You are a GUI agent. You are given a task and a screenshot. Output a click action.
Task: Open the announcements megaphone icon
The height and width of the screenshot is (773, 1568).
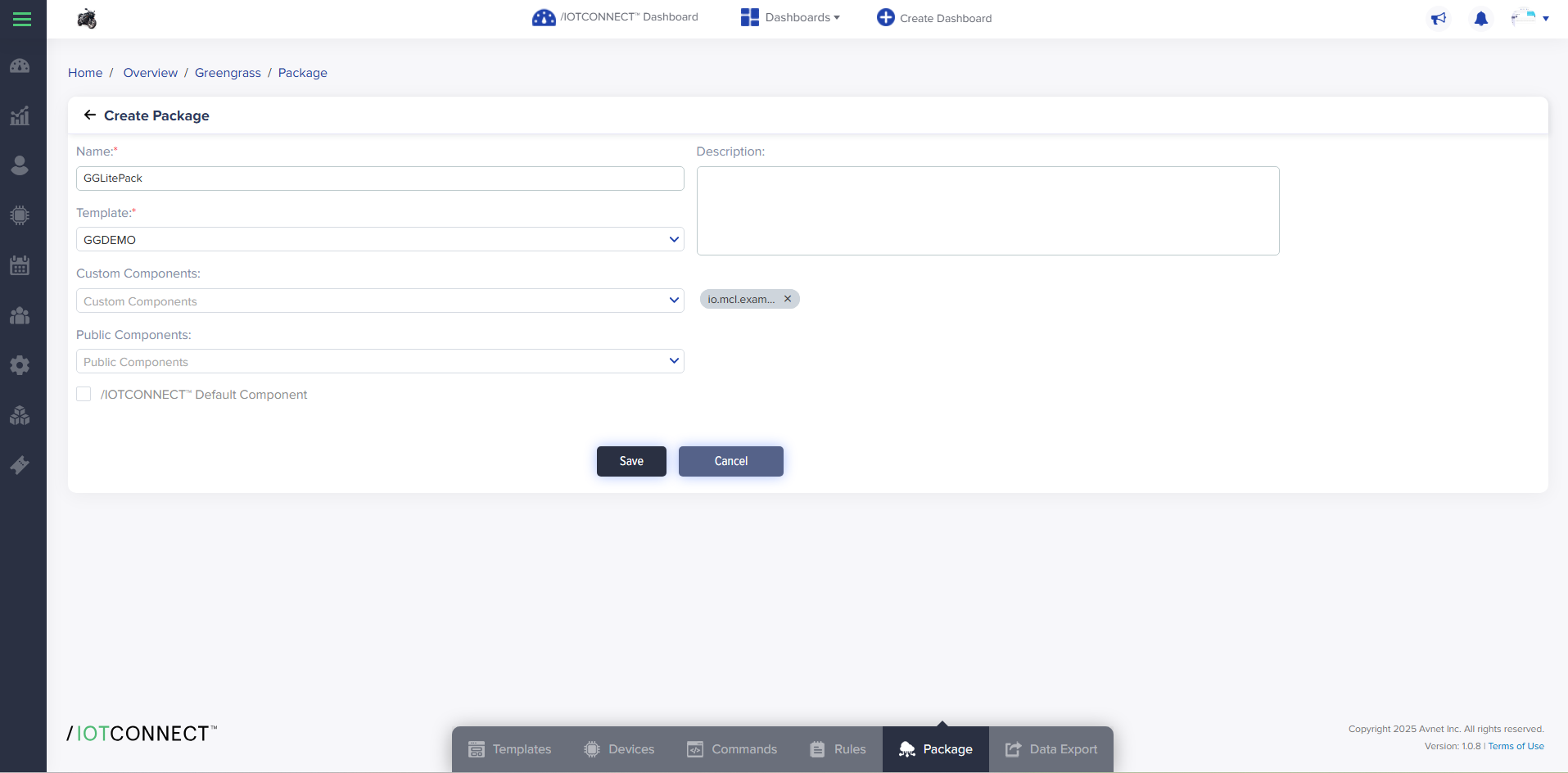click(x=1439, y=18)
